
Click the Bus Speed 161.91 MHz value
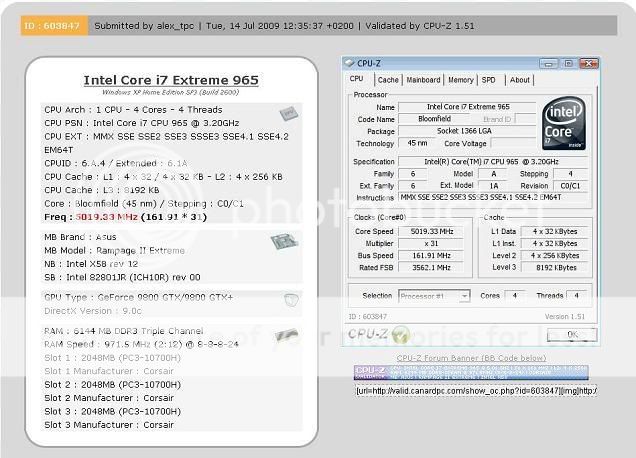click(431, 256)
